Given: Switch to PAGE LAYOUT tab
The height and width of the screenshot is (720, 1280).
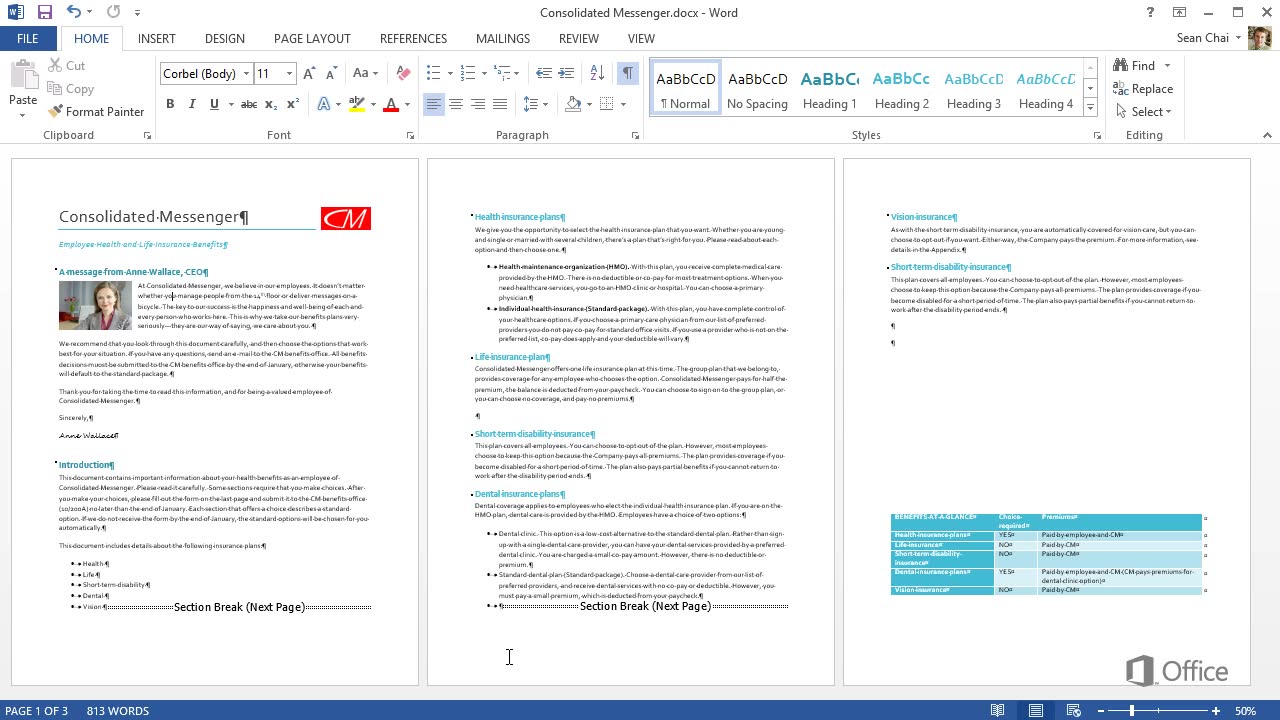Looking at the screenshot, I should [312, 38].
